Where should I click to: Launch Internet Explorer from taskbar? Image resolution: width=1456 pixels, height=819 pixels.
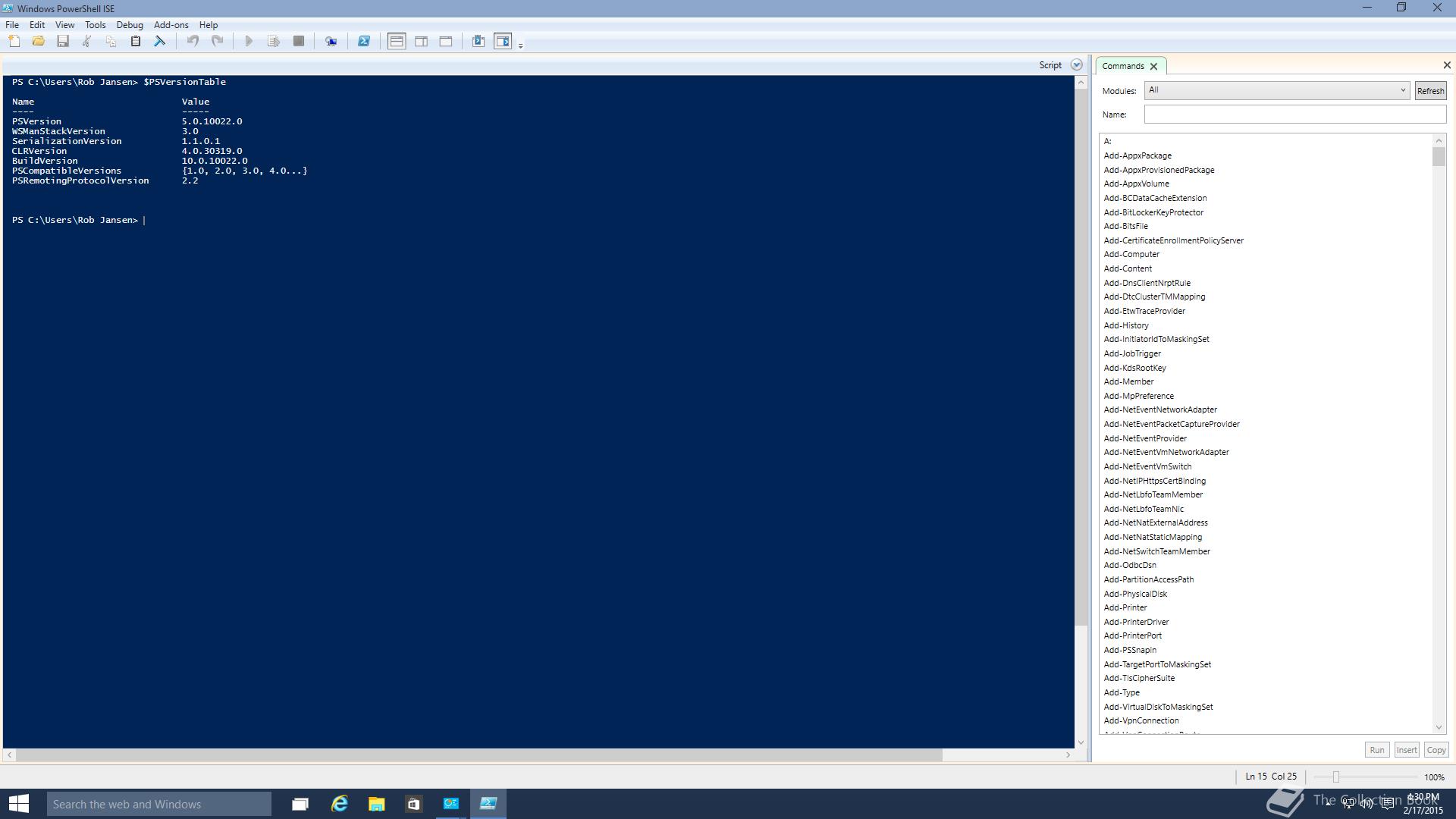[x=339, y=804]
